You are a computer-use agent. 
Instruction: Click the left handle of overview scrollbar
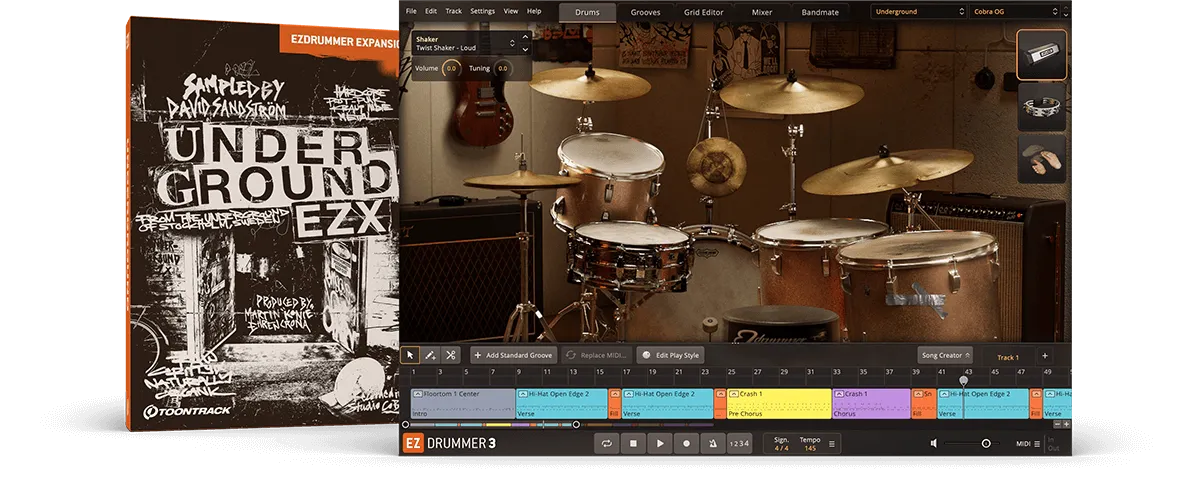(x=404, y=425)
